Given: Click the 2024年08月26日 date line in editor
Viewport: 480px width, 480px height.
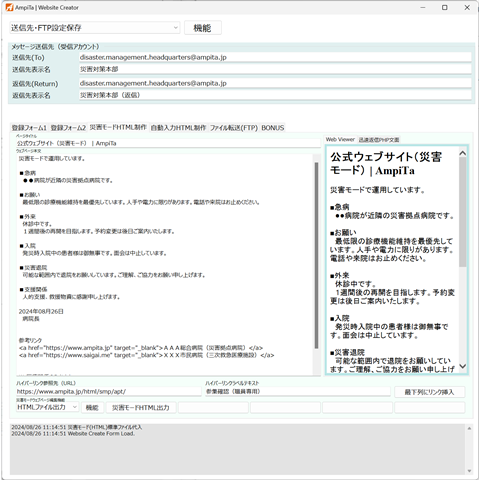Looking at the screenshot, I should pos(41,311).
